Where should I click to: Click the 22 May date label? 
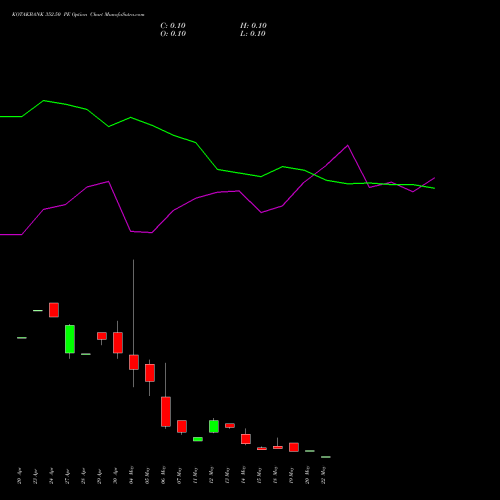pyautogui.click(x=323, y=475)
